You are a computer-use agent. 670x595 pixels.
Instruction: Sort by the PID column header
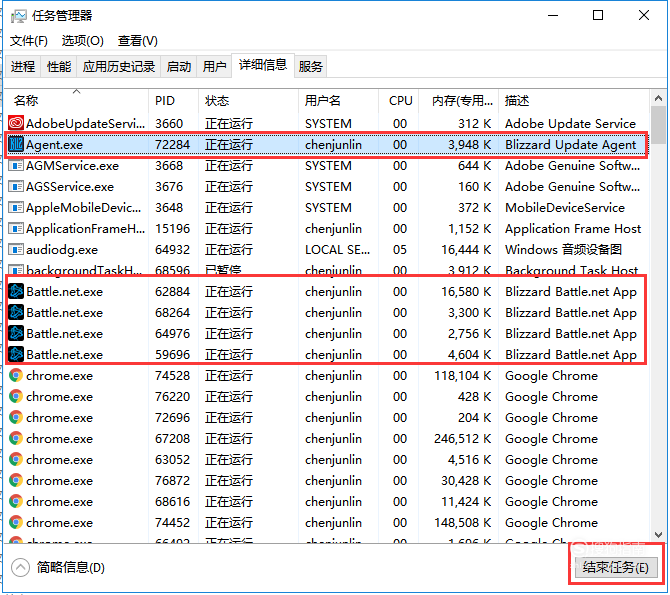(x=173, y=100)
